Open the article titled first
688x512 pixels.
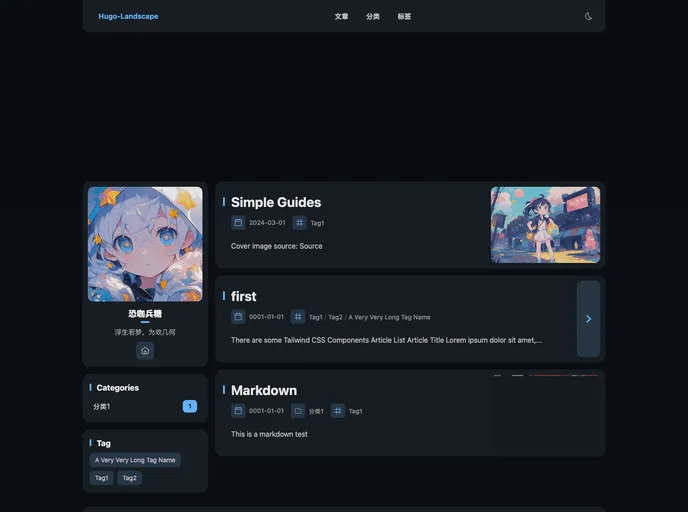point(244,297)
